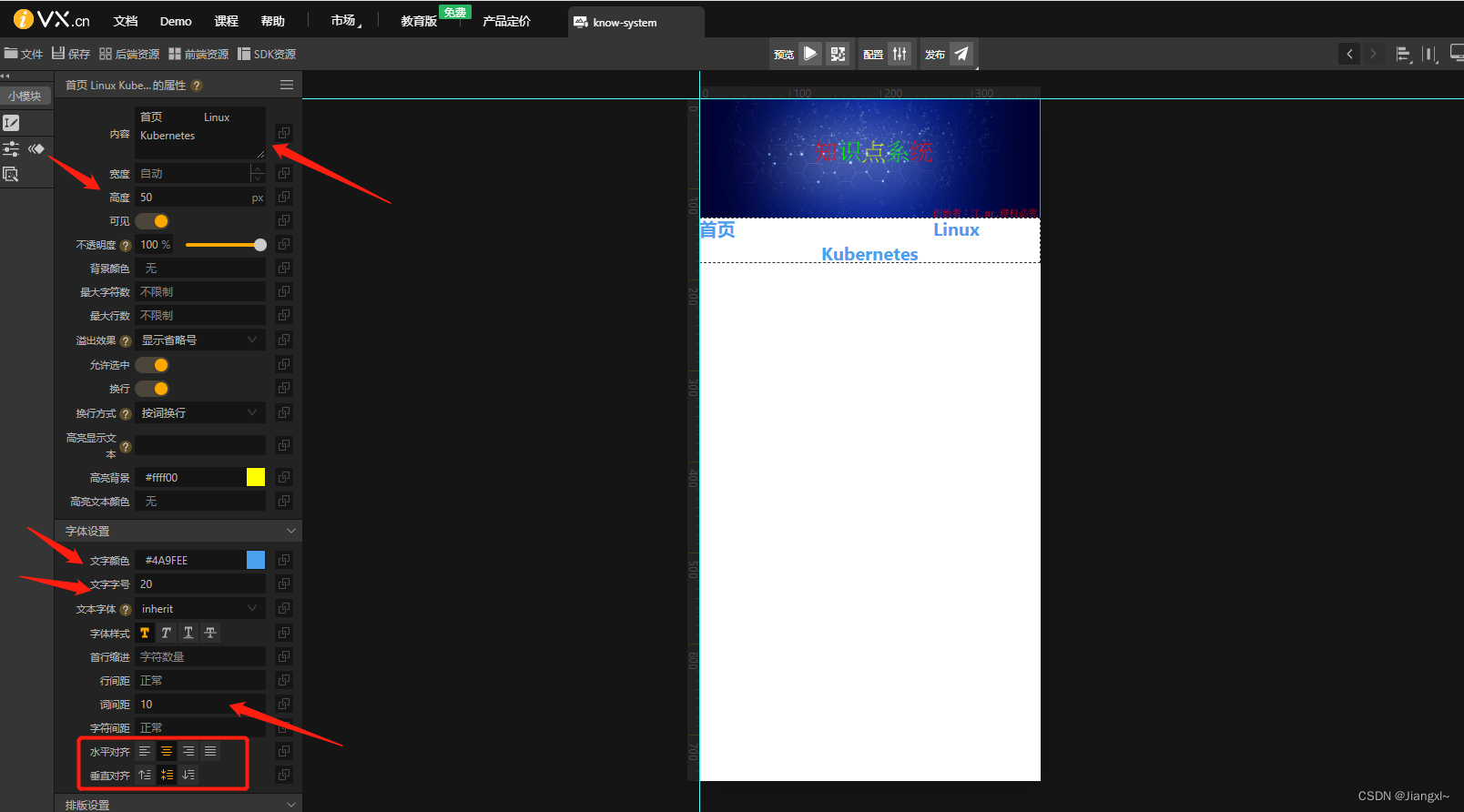Click the configuration sliders icon

click(900, 54)
